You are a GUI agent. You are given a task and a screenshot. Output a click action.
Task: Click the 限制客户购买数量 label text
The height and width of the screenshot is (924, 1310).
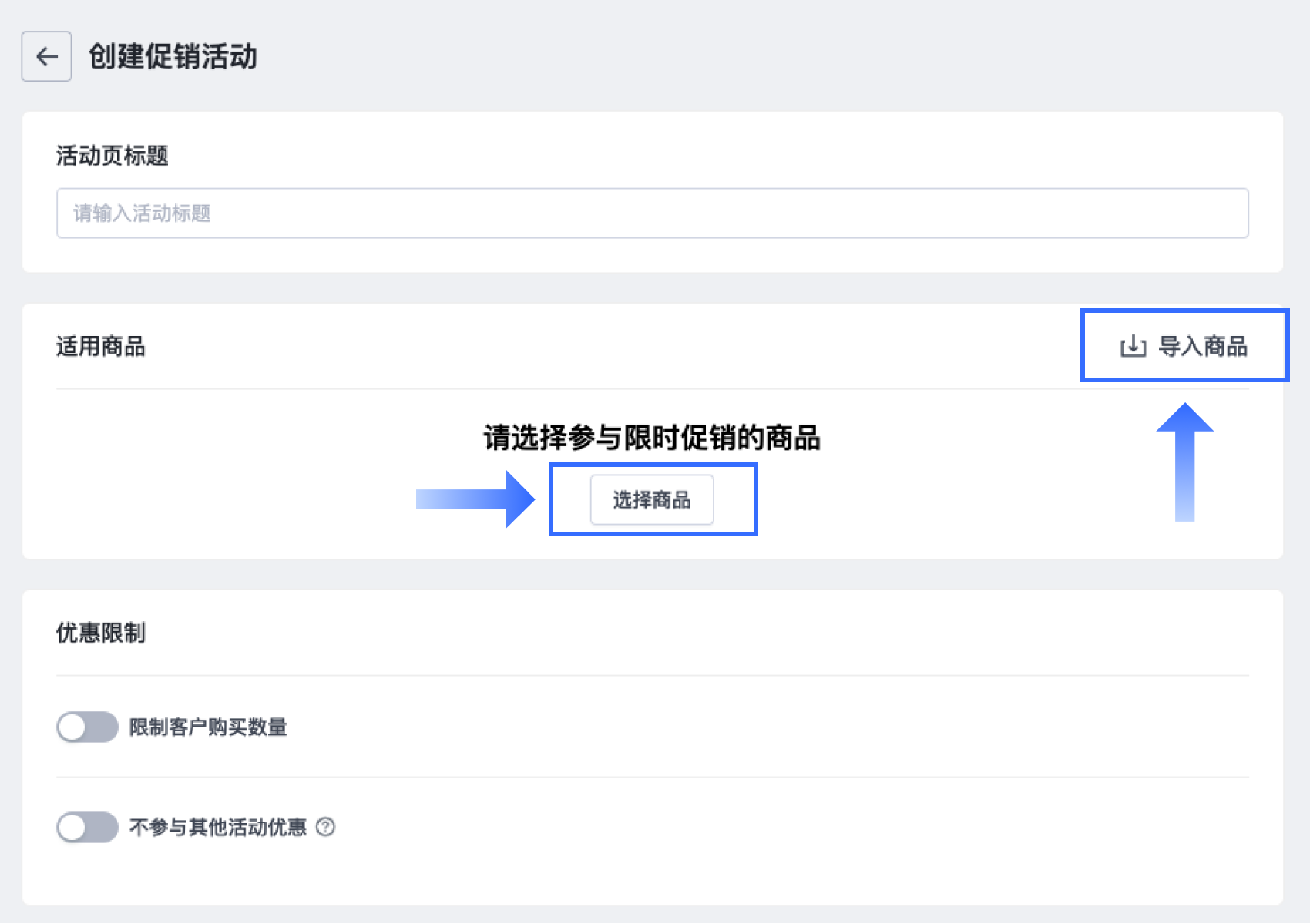pyautogui.click(x=208, y=727)
